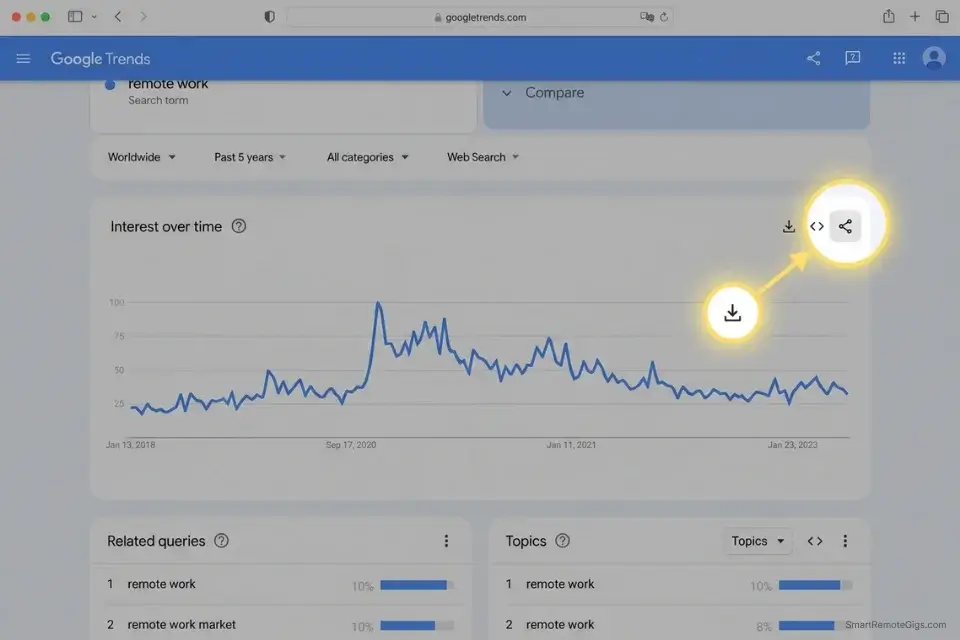Open the Worldwide region dropdown
This screenshot has height=640, width=960.
click(140, 157)
